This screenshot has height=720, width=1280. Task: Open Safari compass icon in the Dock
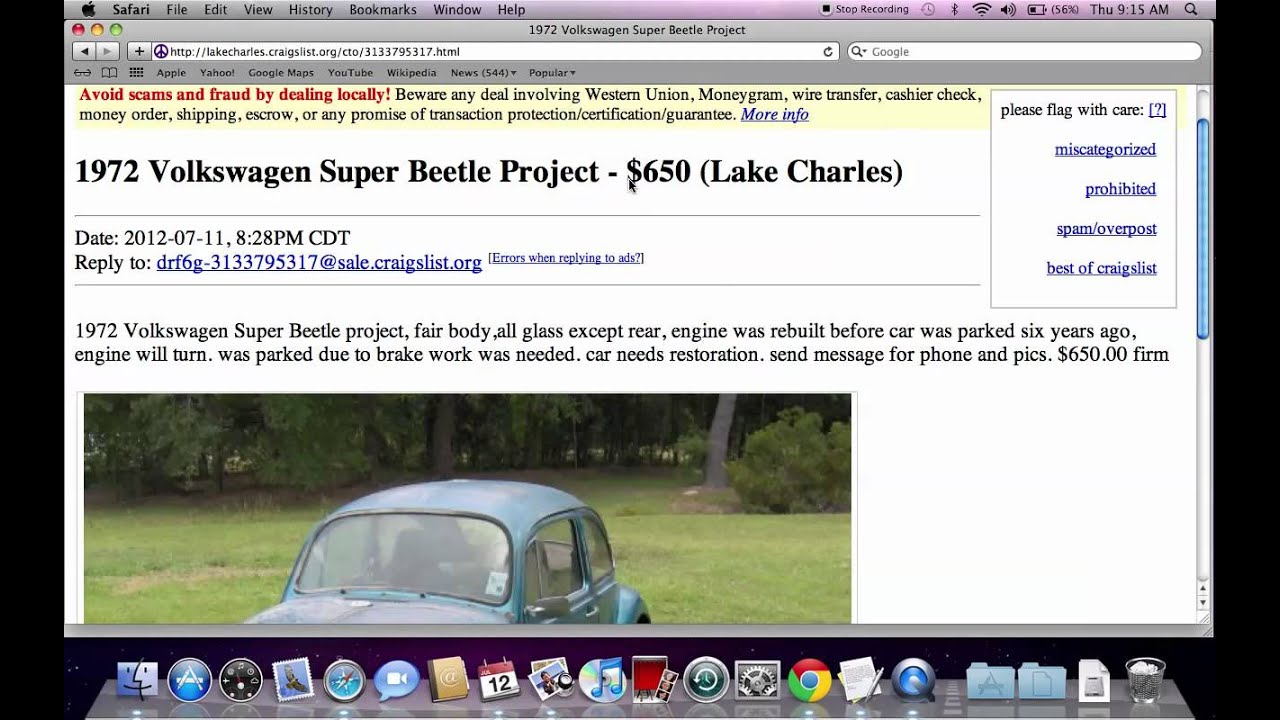[344, 681]
